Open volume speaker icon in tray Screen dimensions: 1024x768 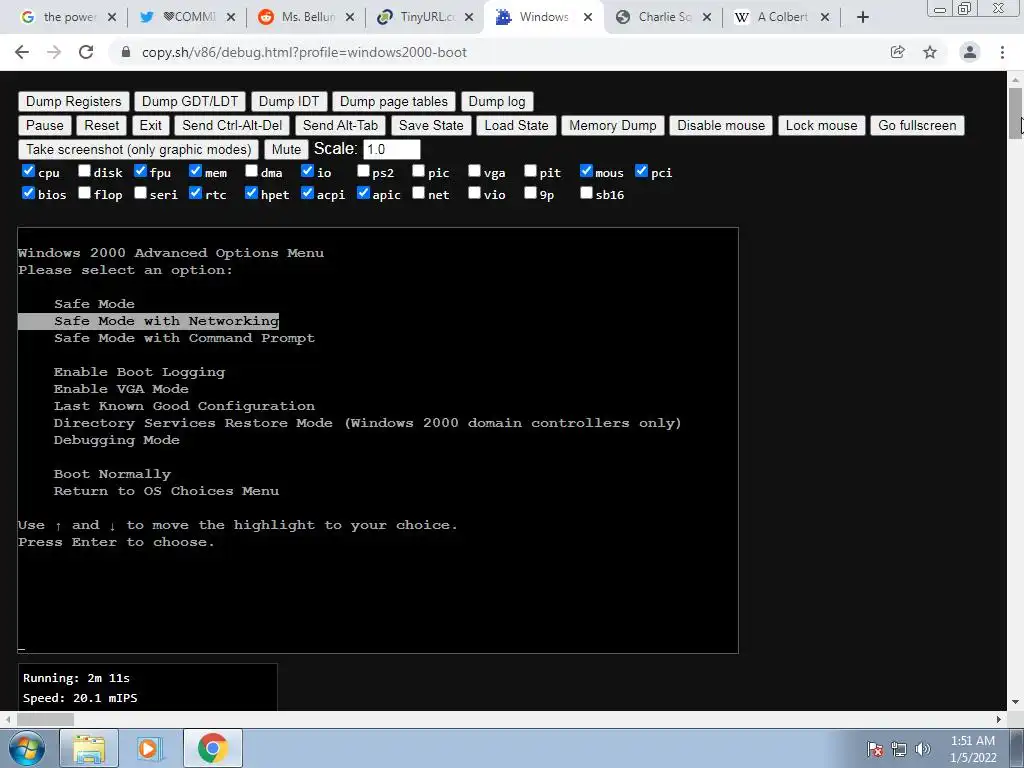point(923,749)
